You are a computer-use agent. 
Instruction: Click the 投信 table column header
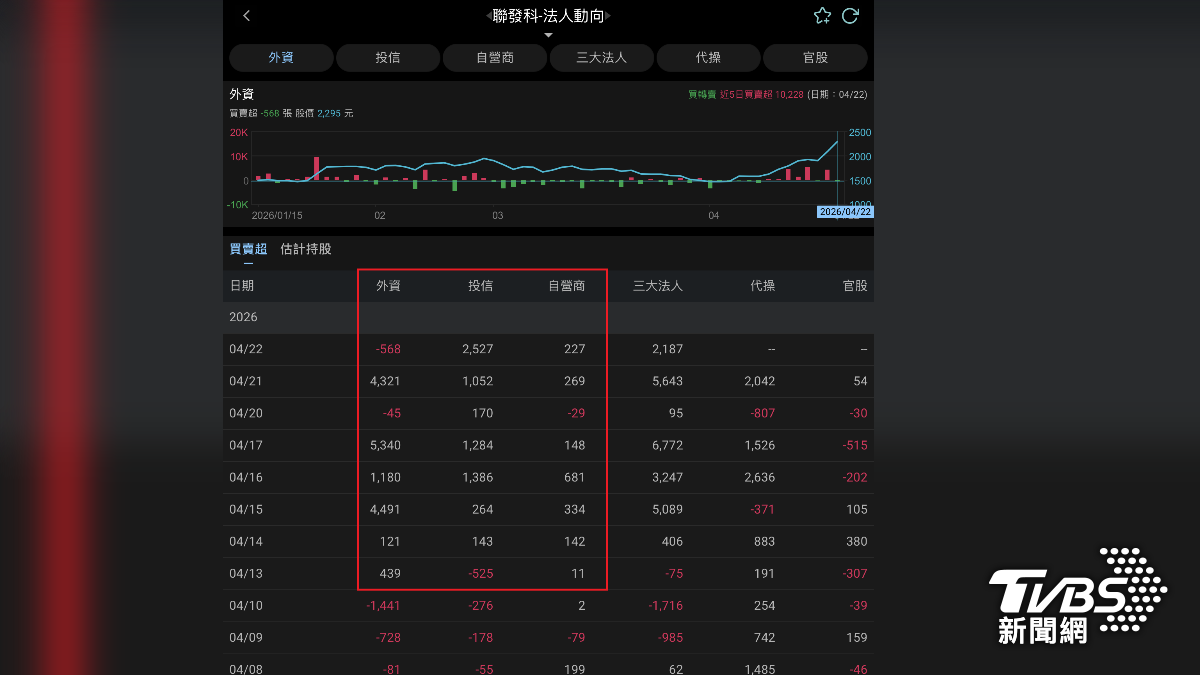point(480,286)
